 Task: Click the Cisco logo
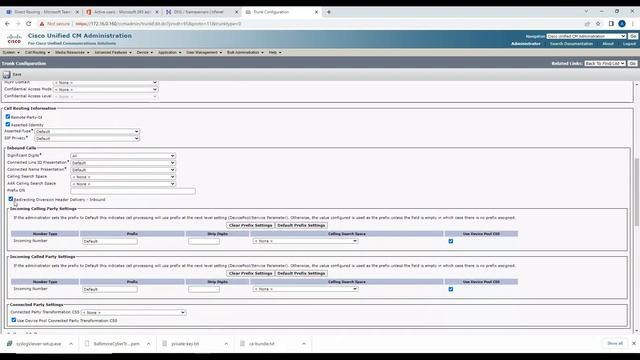14,39
